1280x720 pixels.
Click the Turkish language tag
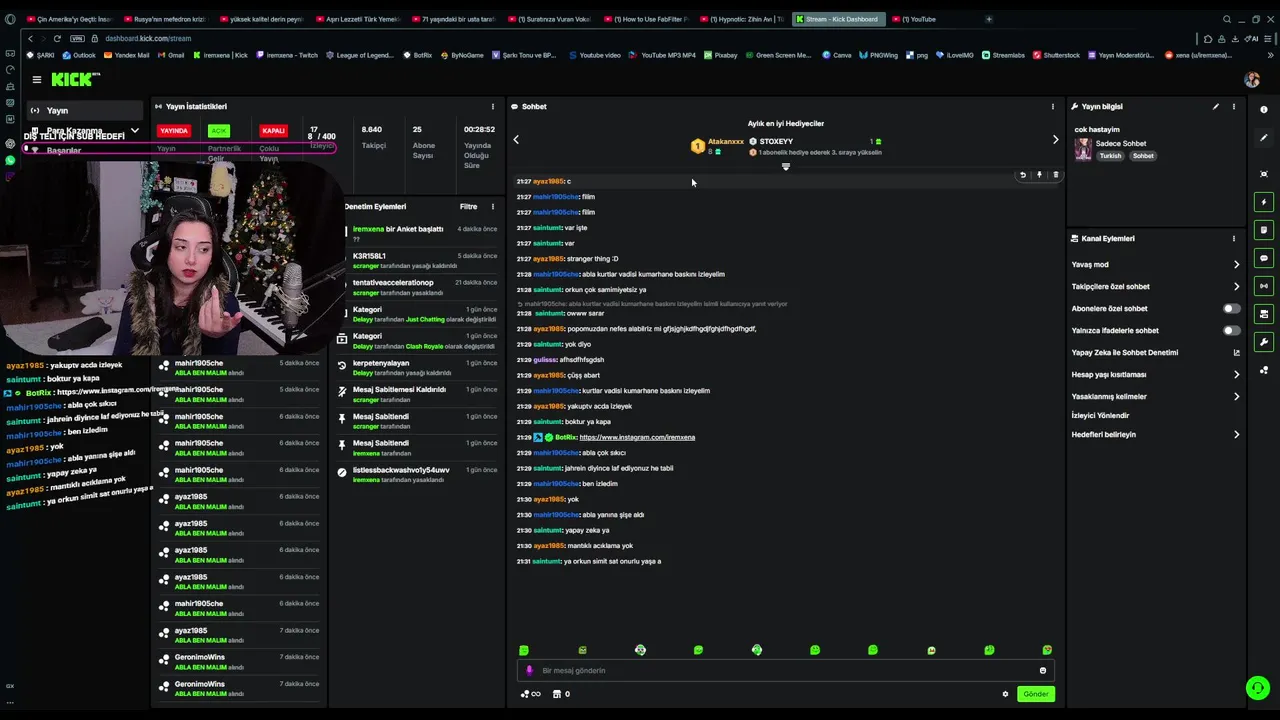1111,156
